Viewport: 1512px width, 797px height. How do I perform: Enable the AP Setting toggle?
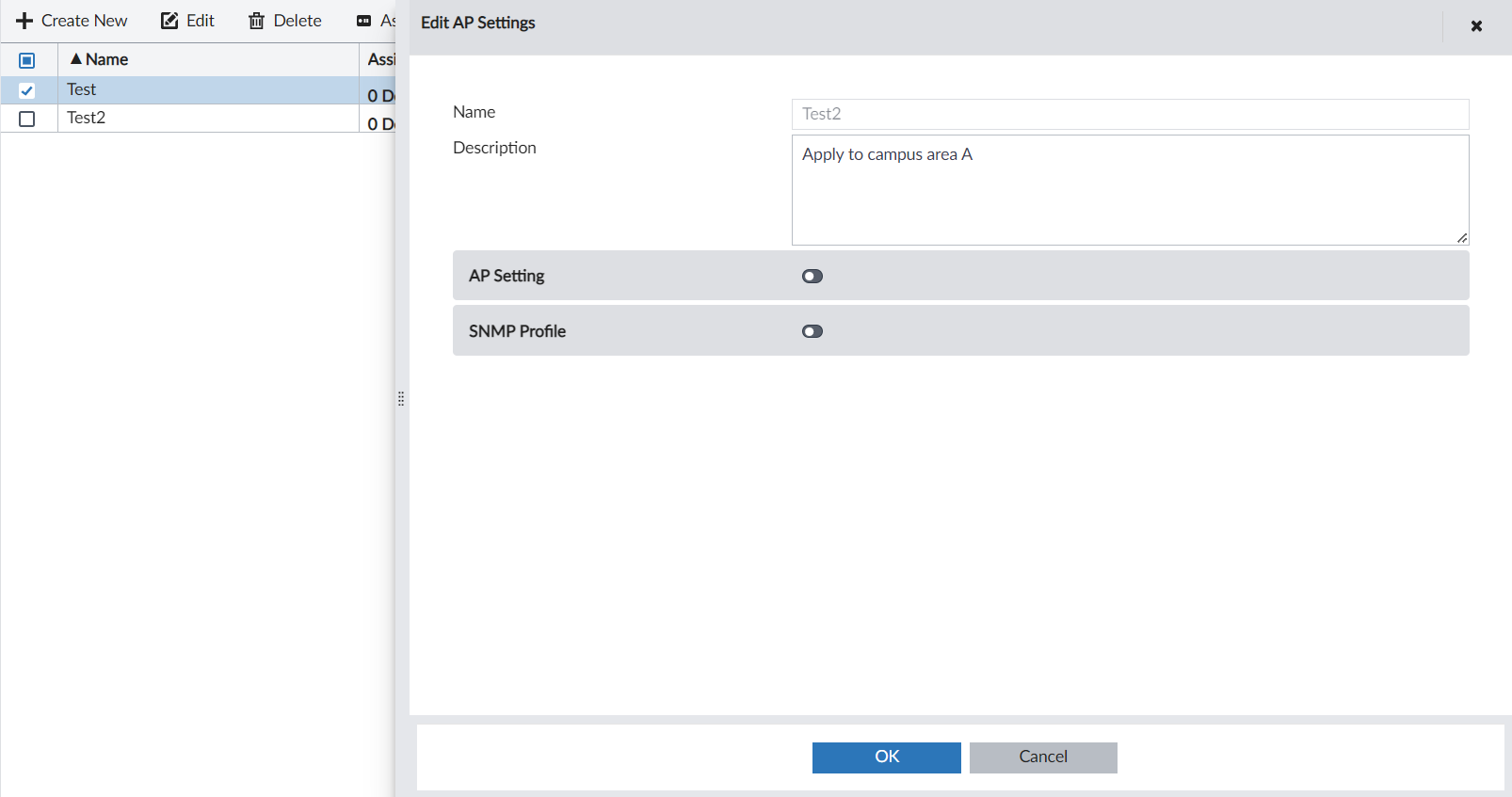click(x=812, y=276)
